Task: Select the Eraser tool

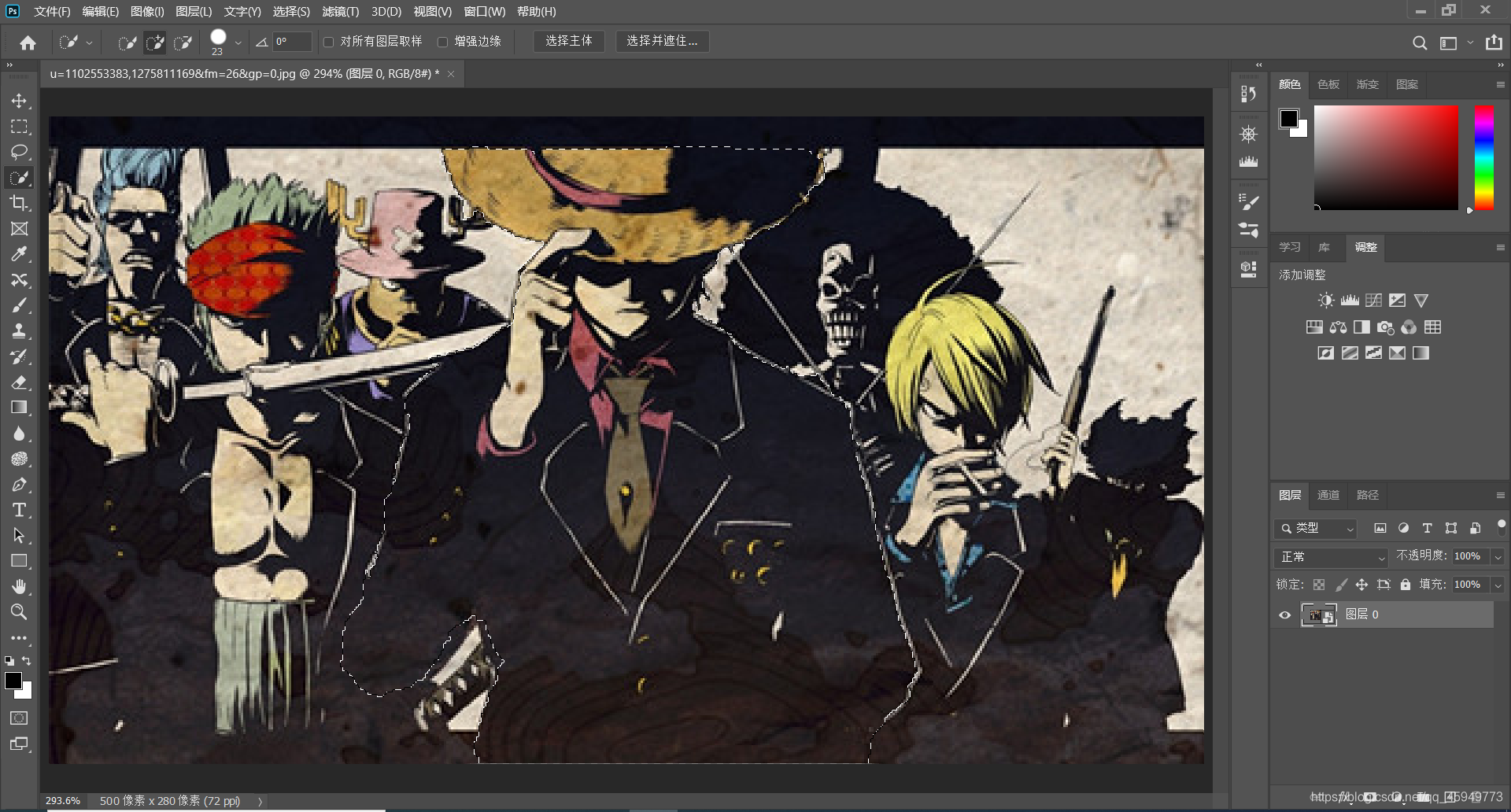Action: (x=19, y=382)
